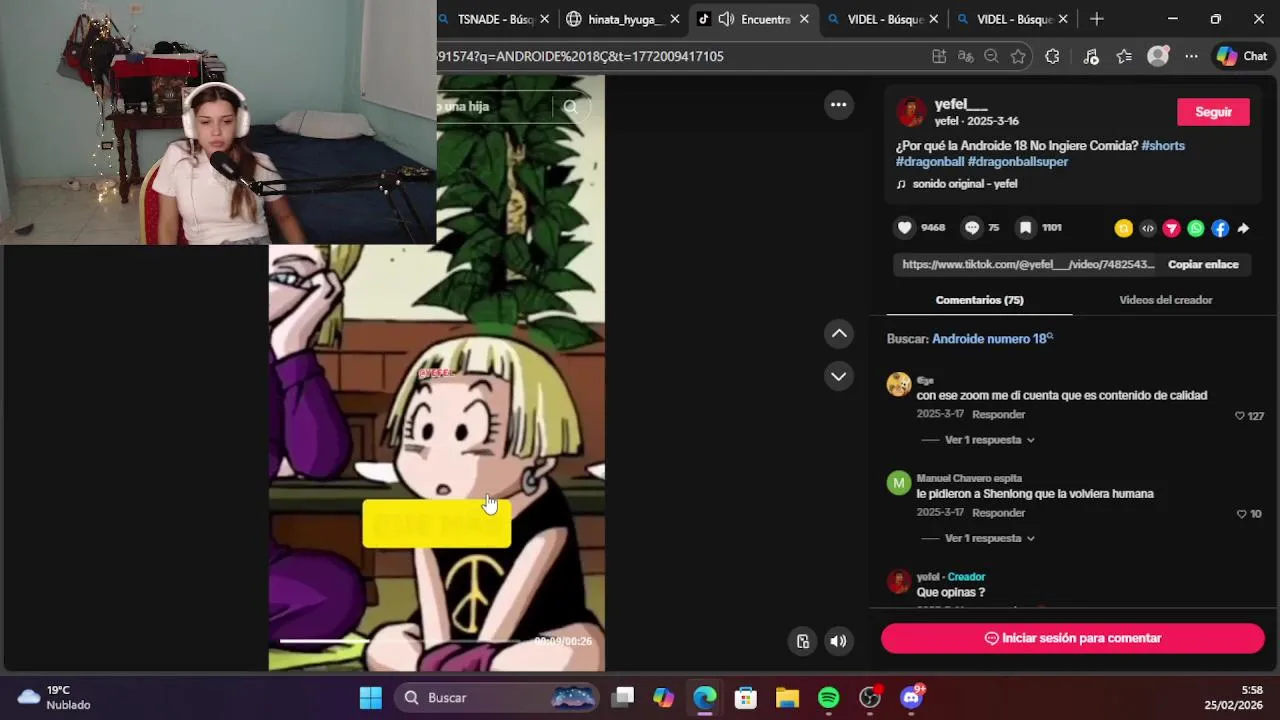Like Manuel Chavero's comment with 10 likes
This screenshot has width=1280, height=720.
1242,514
